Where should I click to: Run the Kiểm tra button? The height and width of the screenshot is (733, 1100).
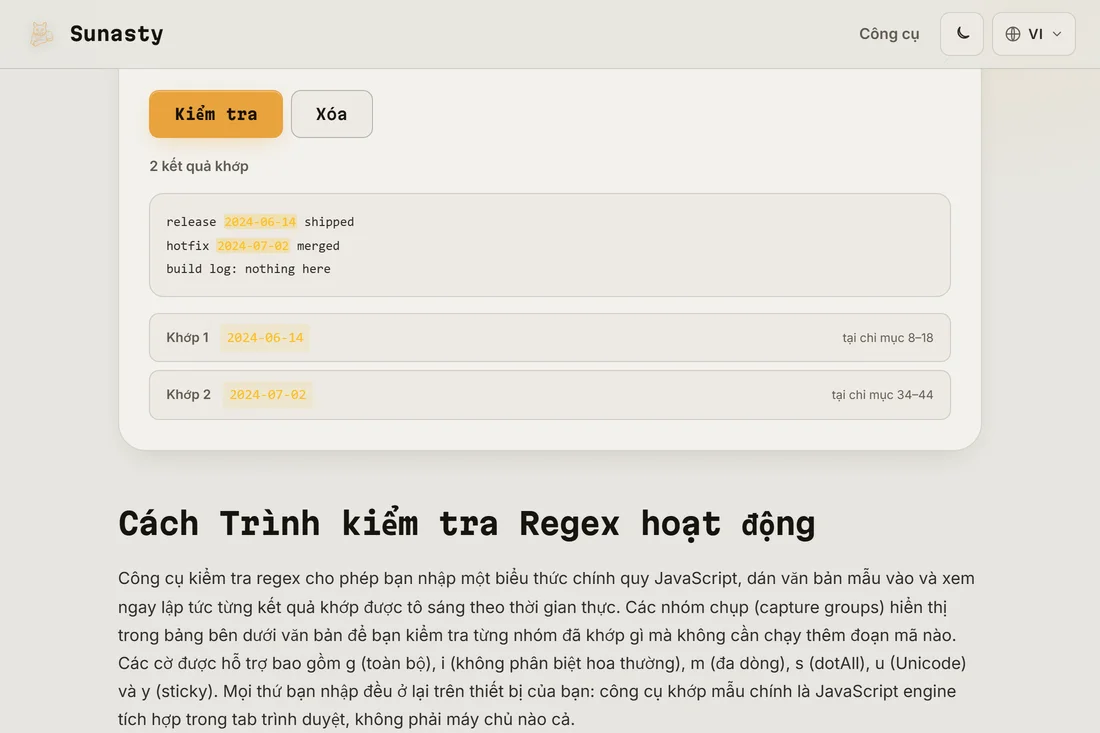tap(215, 114)
